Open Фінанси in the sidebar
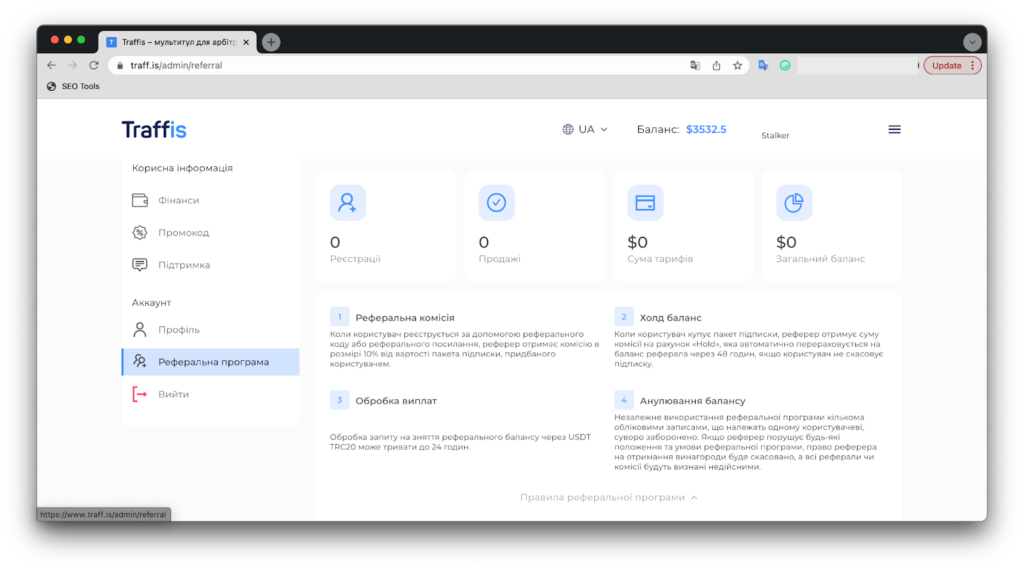 pyautogui.click(x=178, y=200)
